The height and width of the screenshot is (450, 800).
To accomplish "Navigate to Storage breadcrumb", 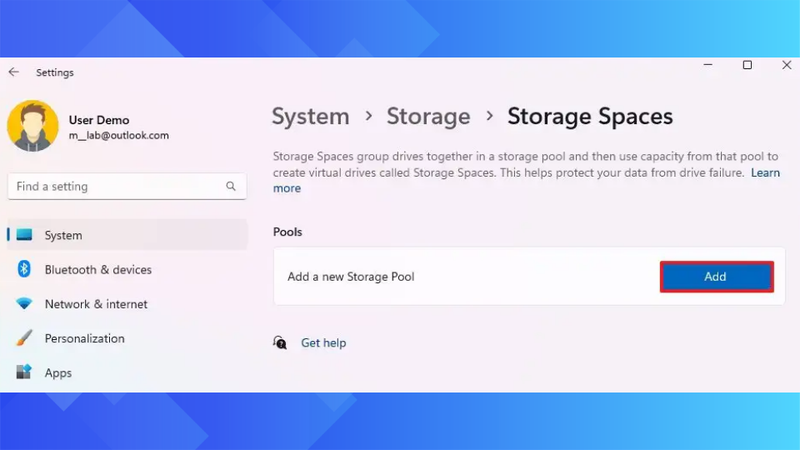I will [428, 116].
